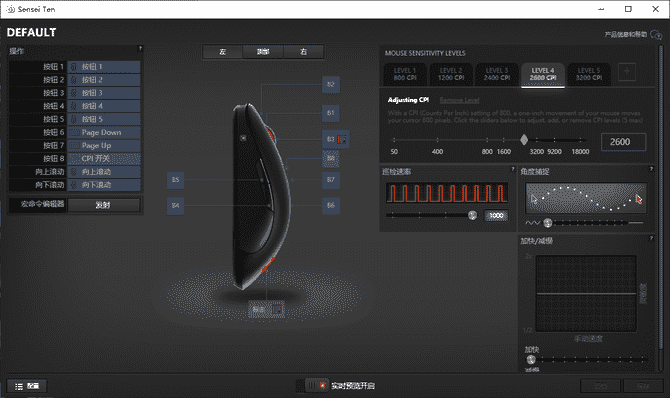Select the LEVEL 2 1200 CPI tab
Image resolution: width=670 pixels, height=398 pixels.
451,74
